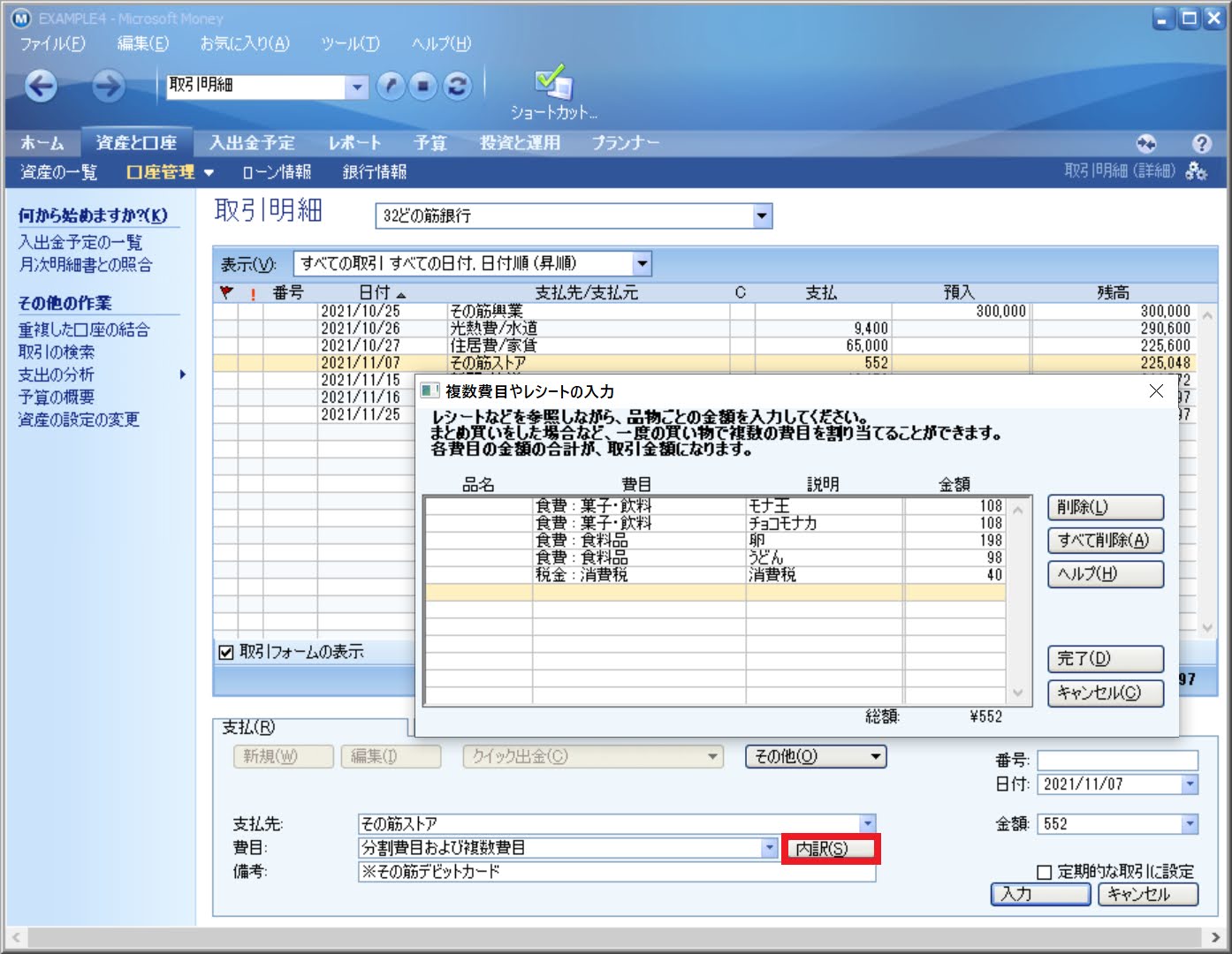Switch to the 予算 tab

click(430, 143)
